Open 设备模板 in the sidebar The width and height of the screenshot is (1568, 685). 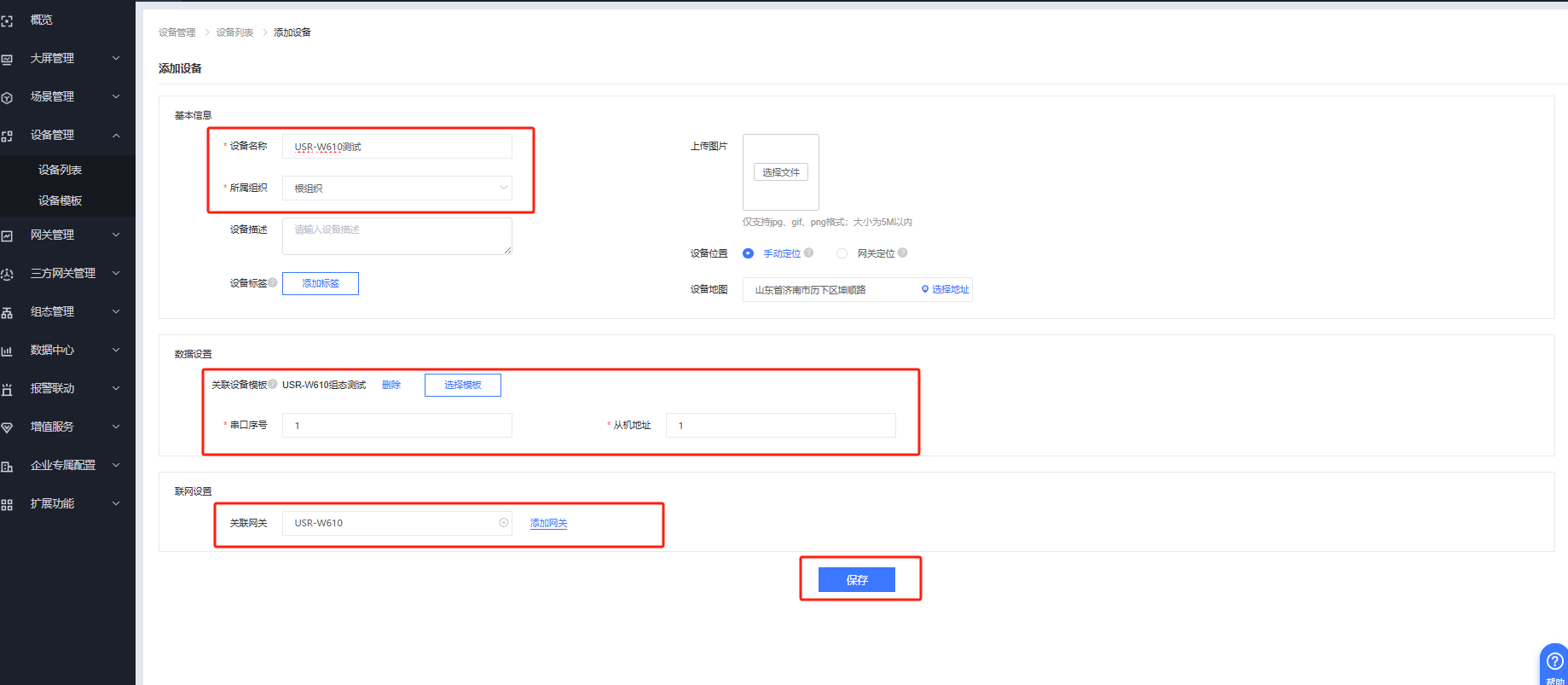[60, 200]
